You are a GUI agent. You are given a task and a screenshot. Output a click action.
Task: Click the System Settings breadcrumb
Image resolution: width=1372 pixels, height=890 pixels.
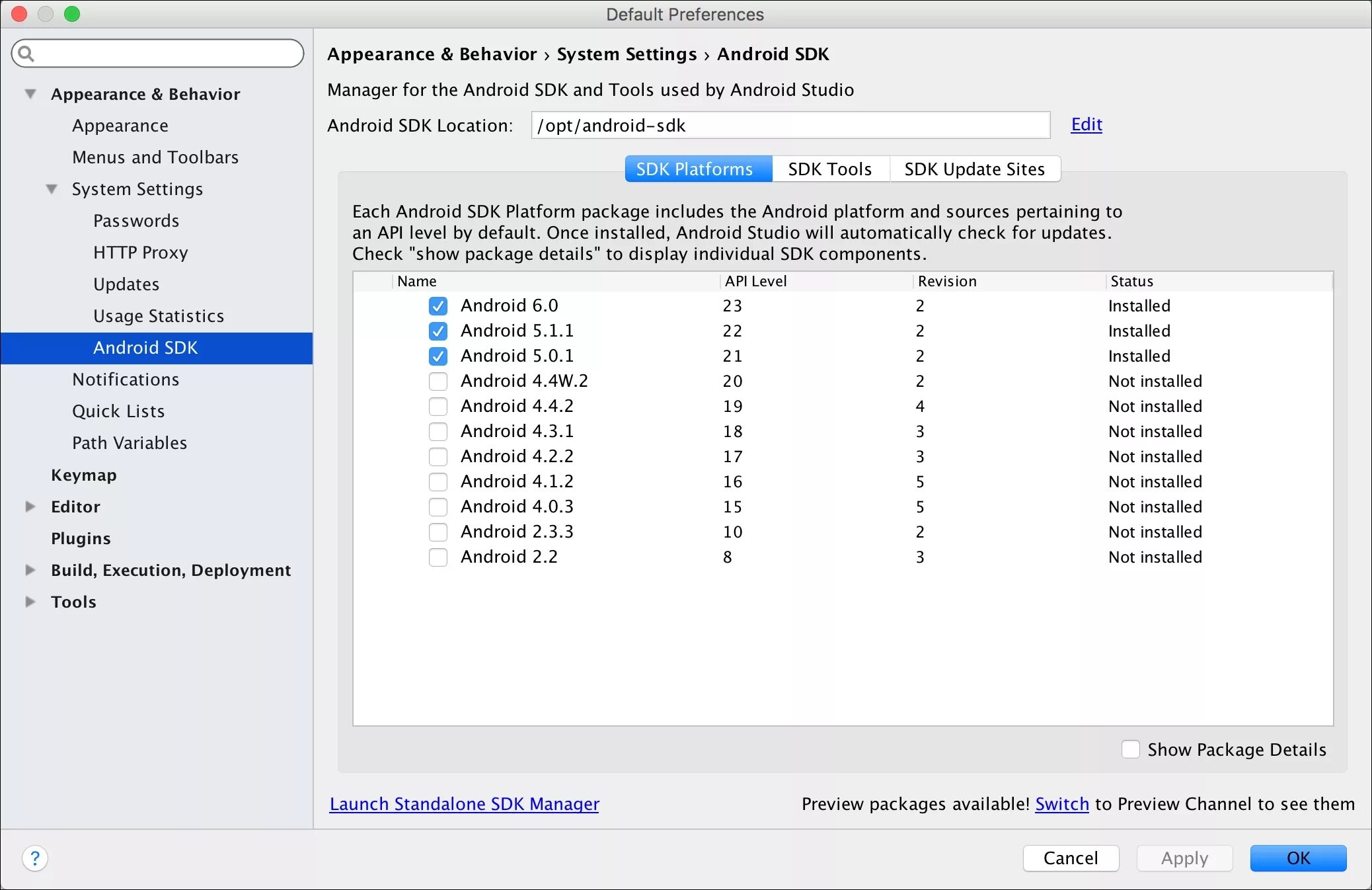point(627,54)
